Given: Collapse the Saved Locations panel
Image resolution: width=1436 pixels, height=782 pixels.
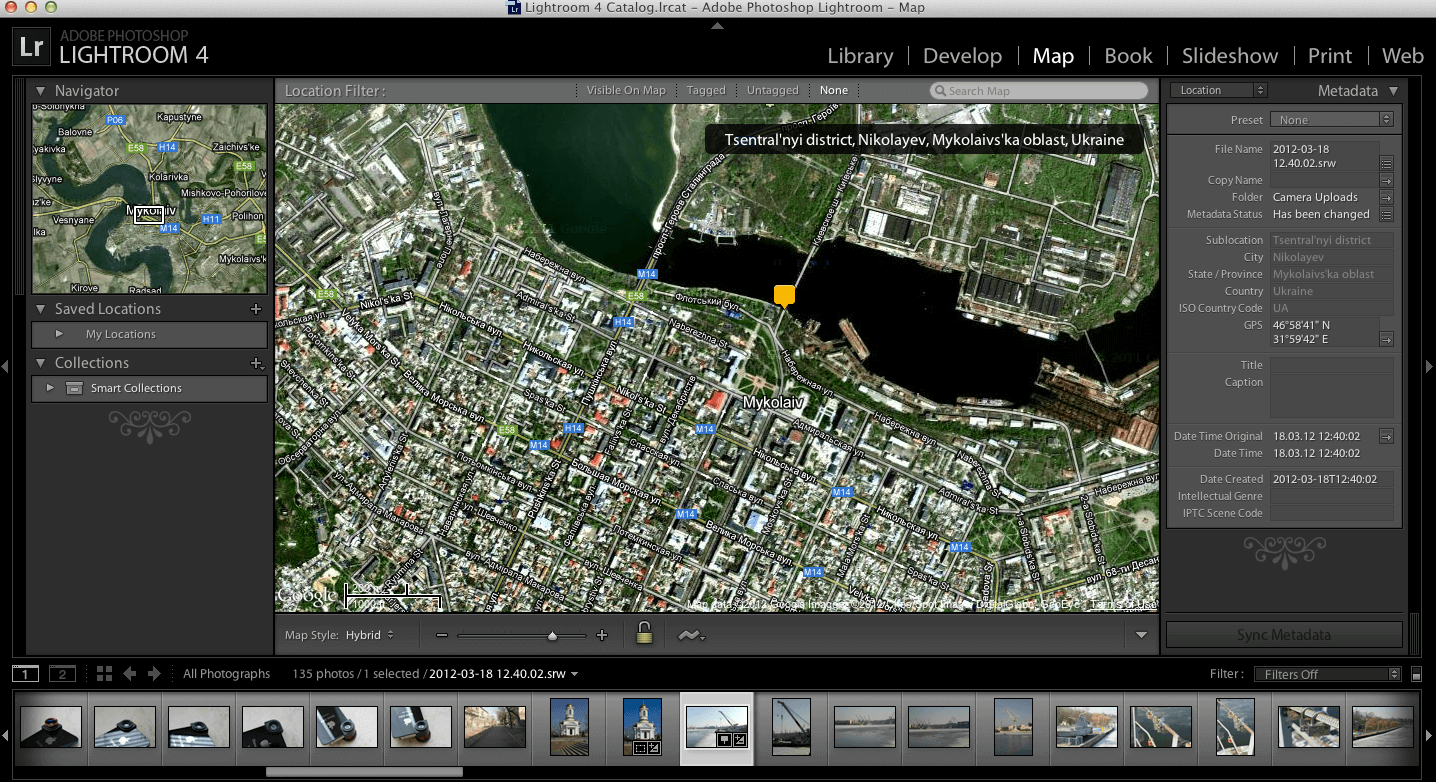Looking at the screenshot, I should (40, 309).
